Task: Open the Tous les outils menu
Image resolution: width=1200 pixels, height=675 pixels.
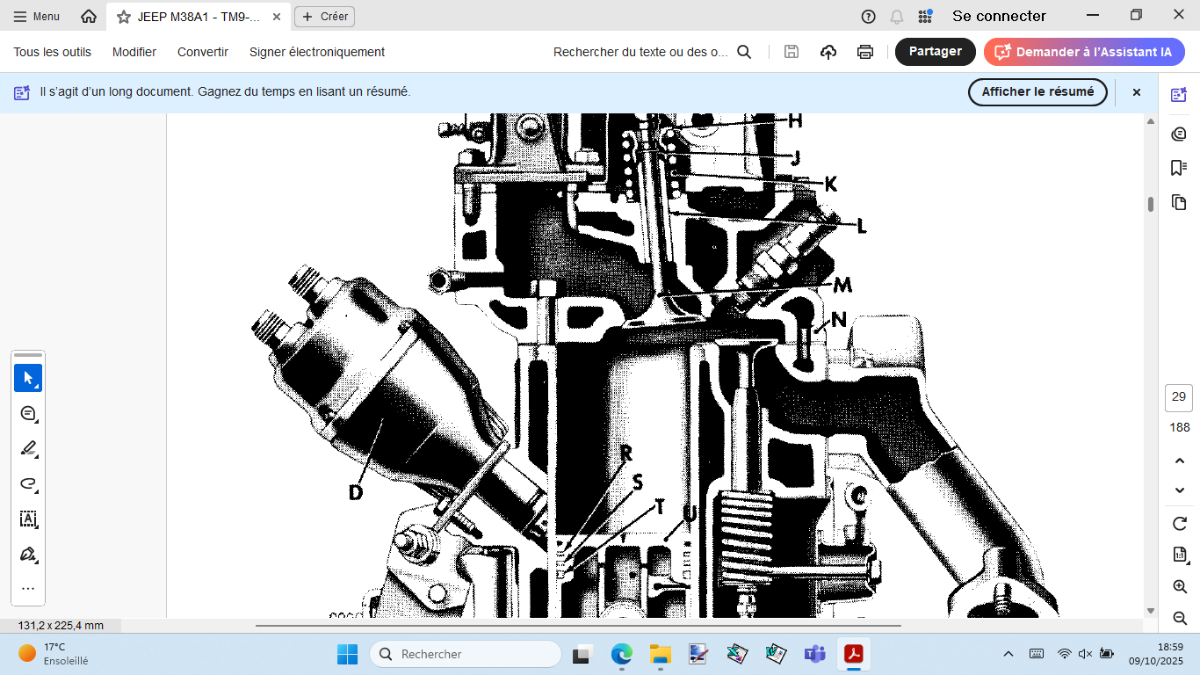Action: point(52,52)
